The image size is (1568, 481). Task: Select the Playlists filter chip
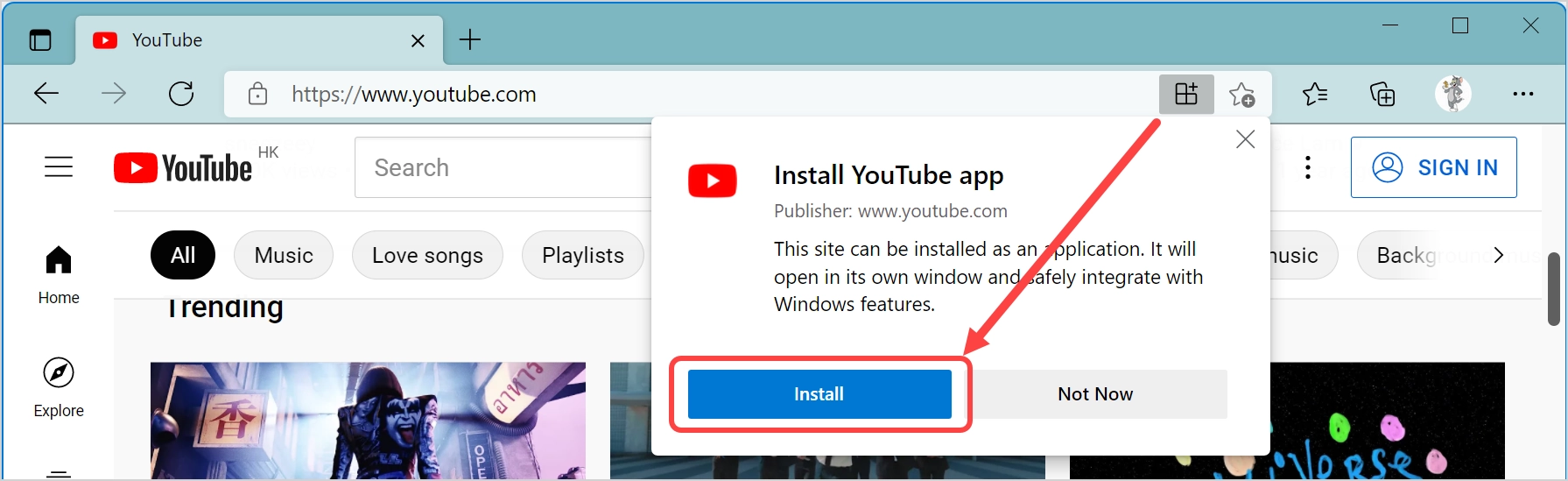tap(583, 255)
